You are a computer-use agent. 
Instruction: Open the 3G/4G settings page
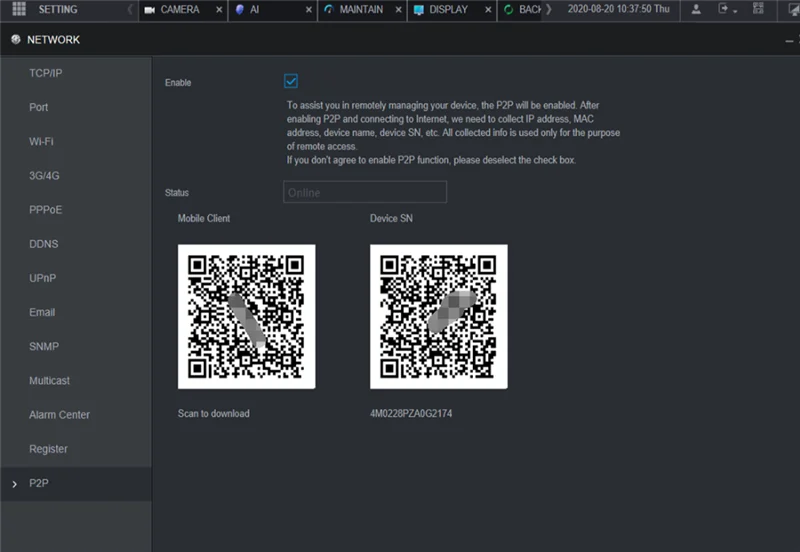click(76, 175)
